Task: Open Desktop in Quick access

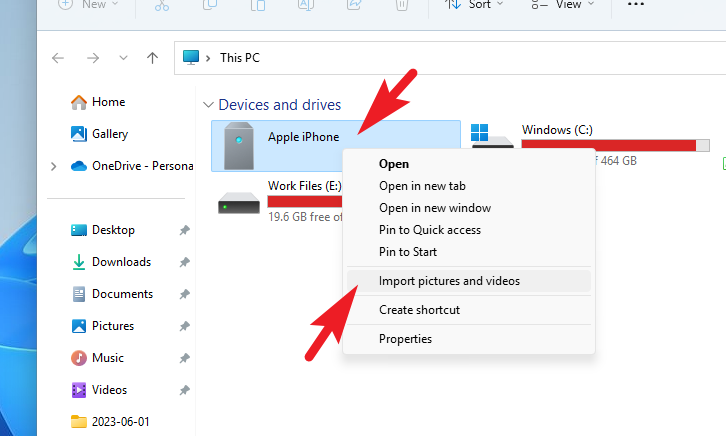Action: pyautogui.click(x=103, y=230)
